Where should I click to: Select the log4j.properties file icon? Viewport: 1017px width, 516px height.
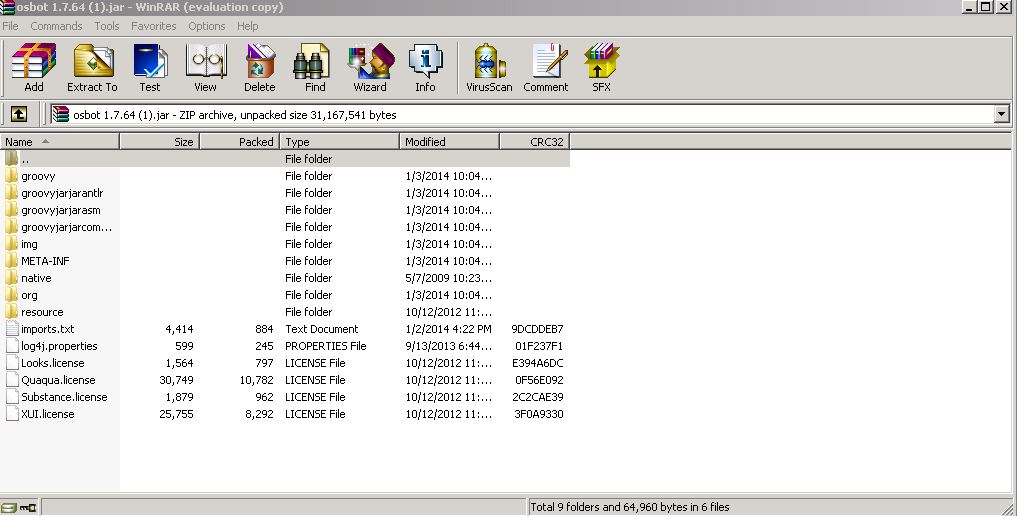click(x=12, y=346)
